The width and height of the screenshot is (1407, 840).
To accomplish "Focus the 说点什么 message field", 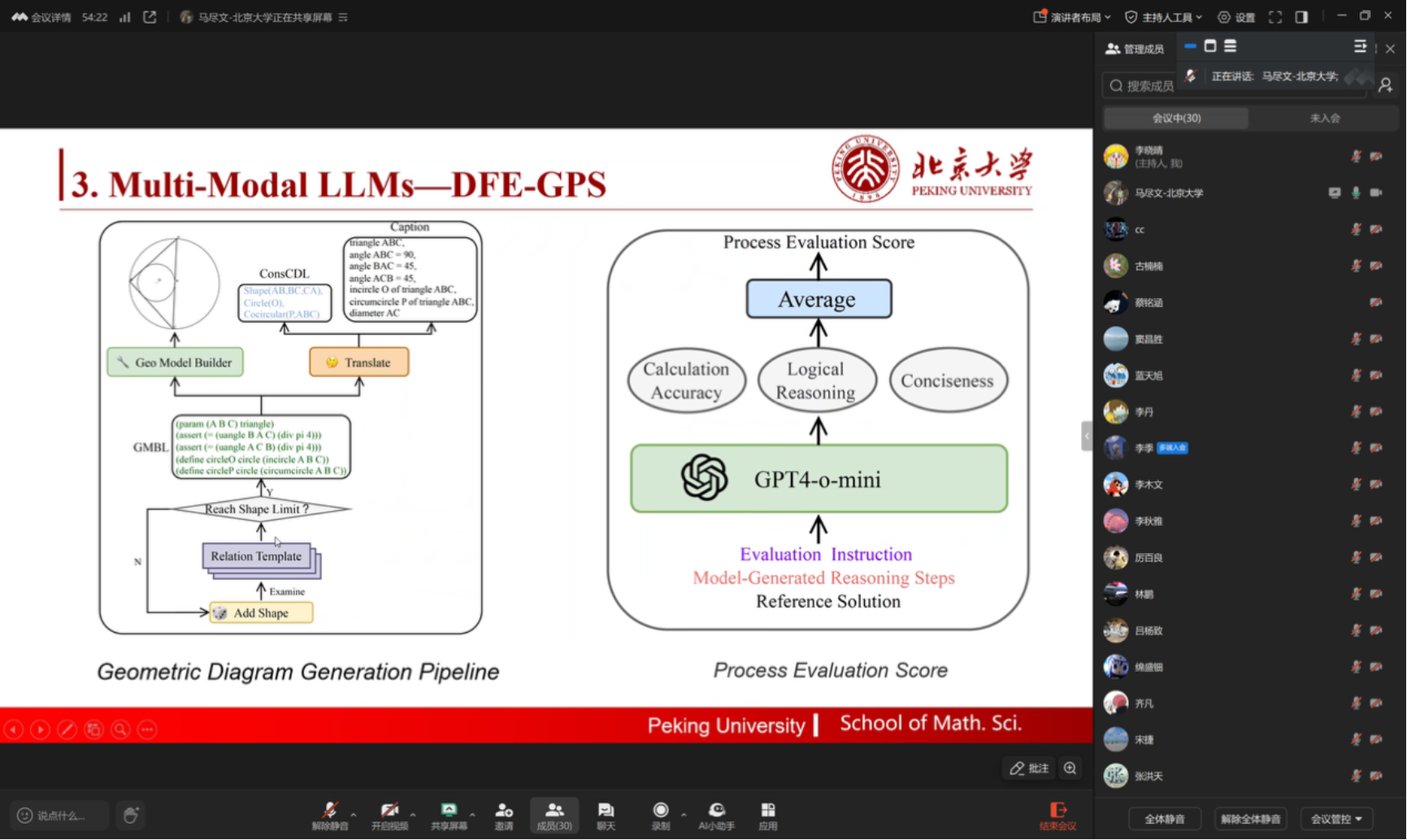I will [59, 815].
